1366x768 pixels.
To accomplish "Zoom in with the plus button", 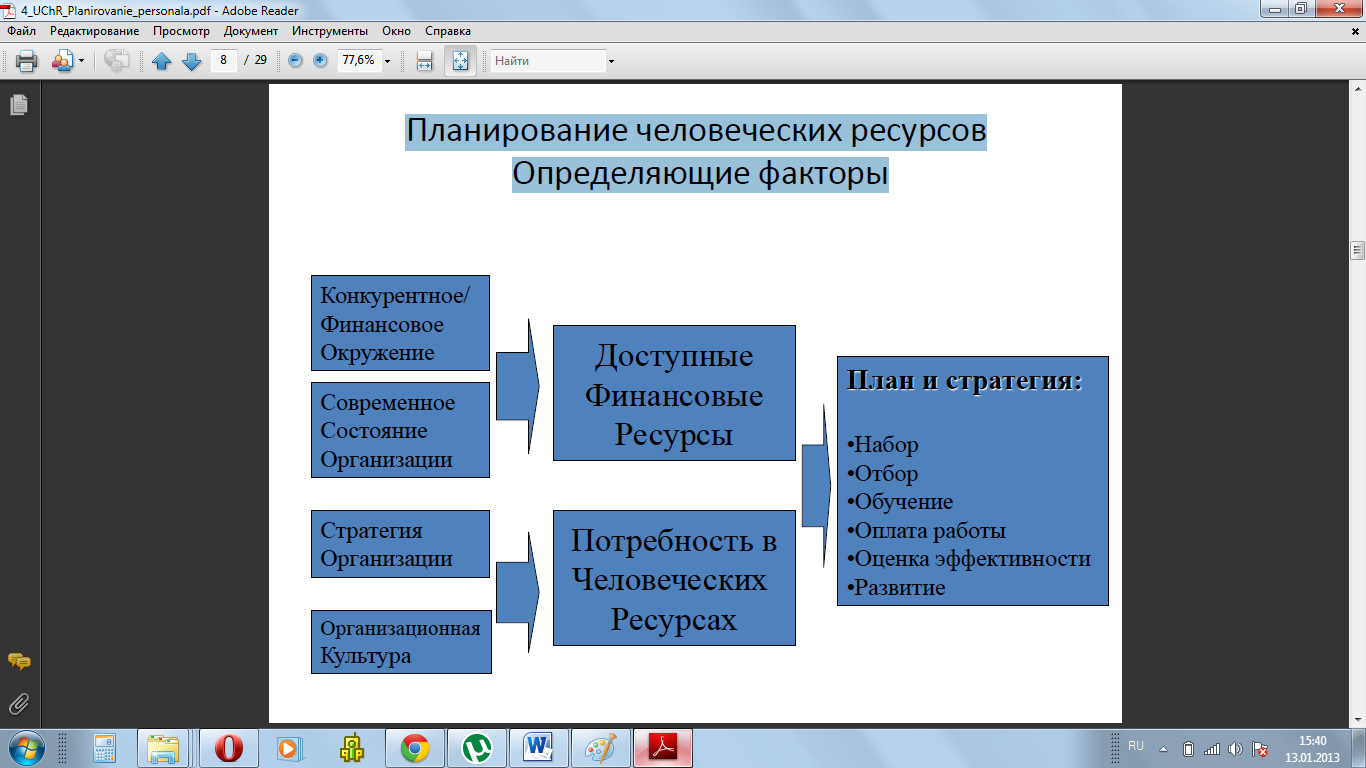I will [x=320, y=61].
